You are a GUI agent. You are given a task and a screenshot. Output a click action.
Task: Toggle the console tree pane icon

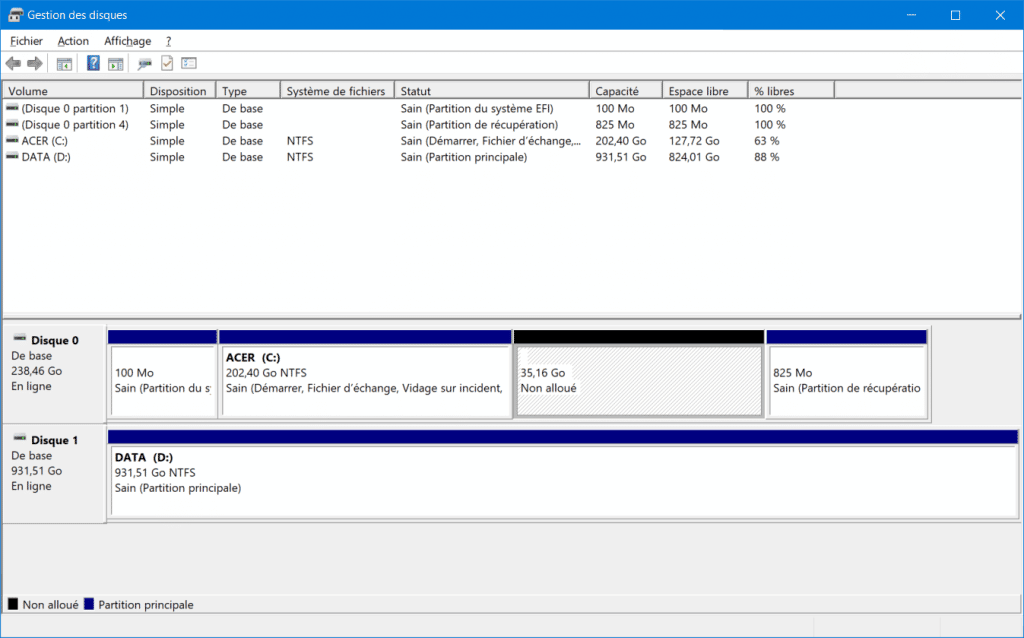[64, 64]
